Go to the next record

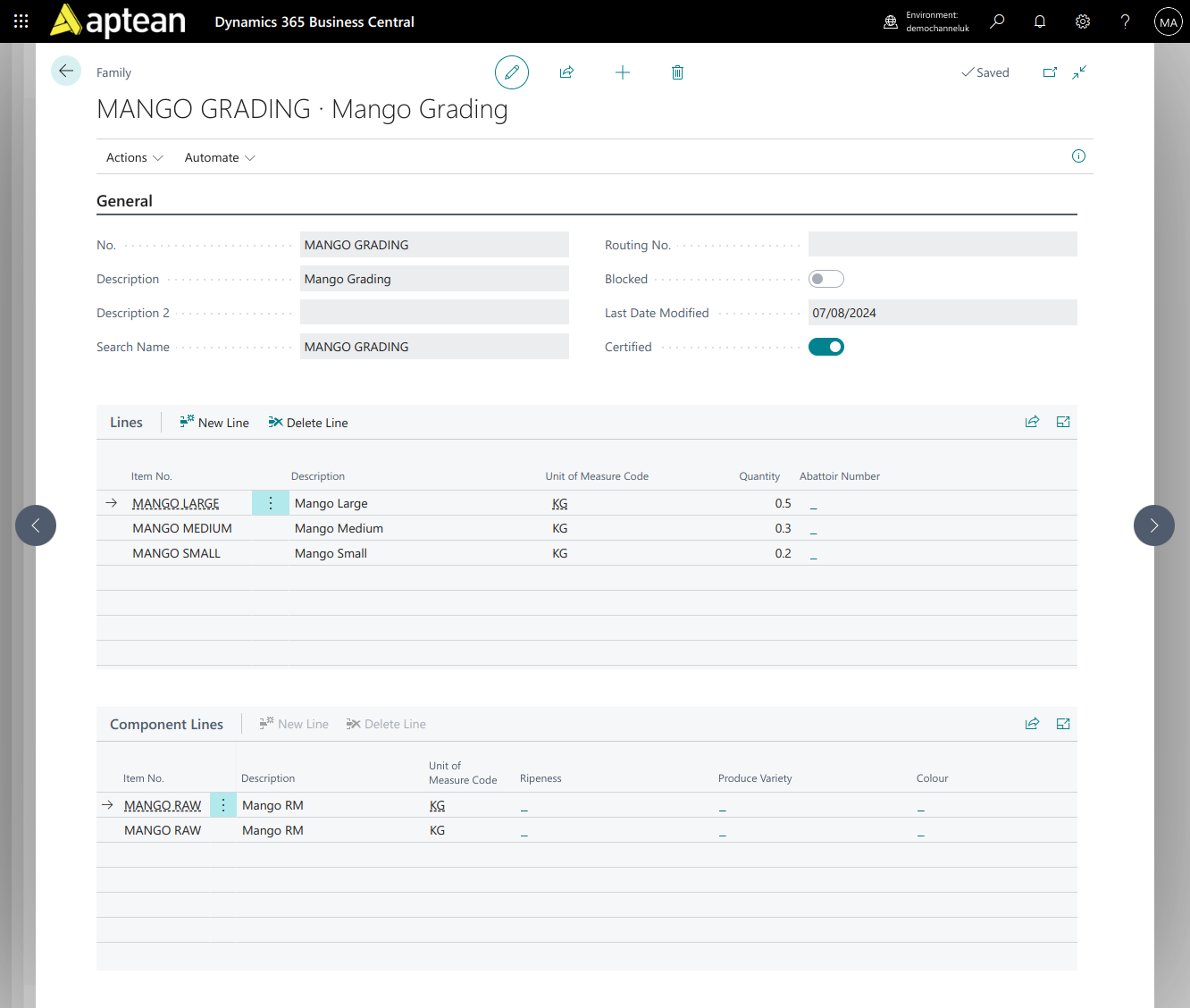point(1154,525)
